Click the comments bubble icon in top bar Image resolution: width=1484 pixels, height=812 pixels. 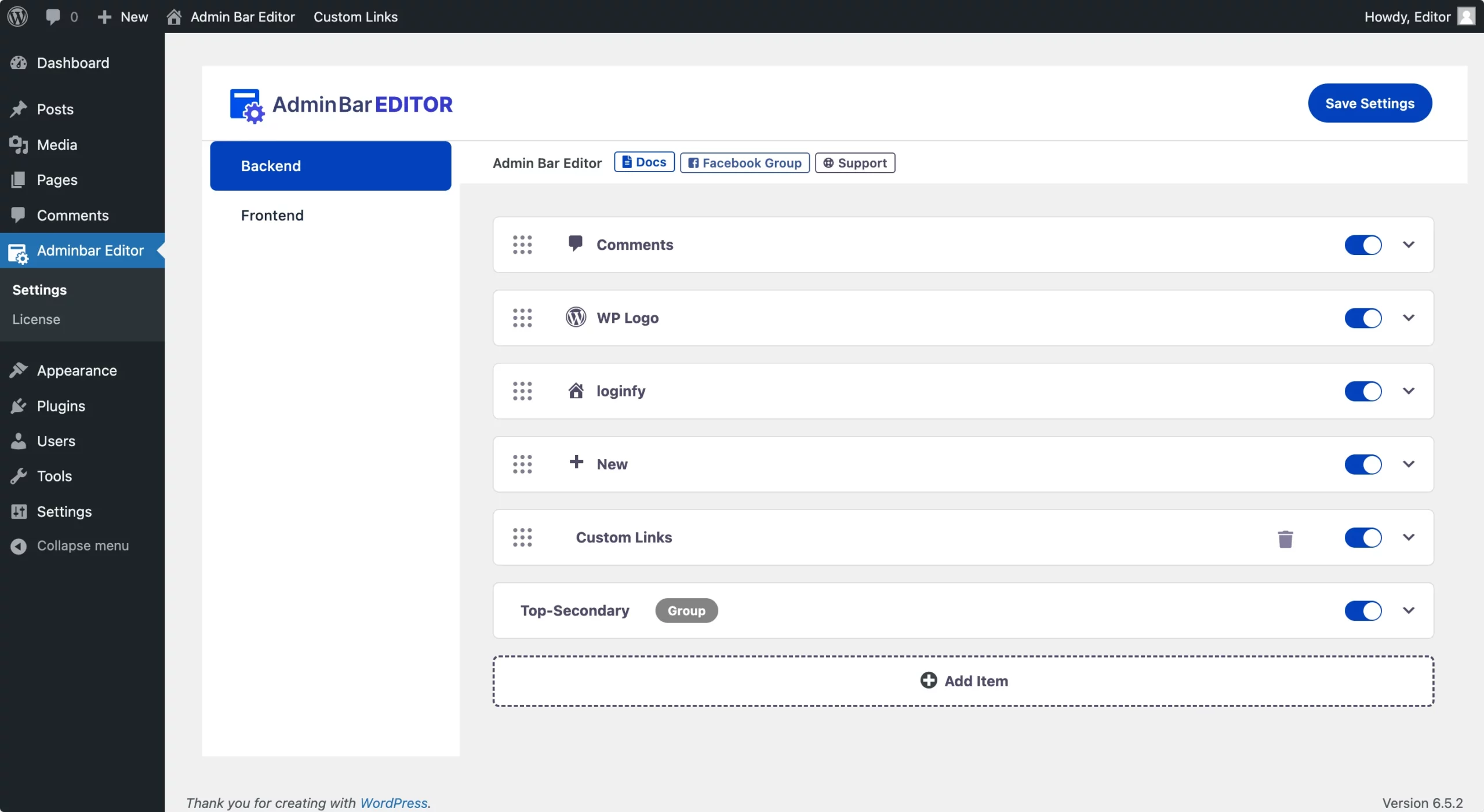(x=53, y=16)
